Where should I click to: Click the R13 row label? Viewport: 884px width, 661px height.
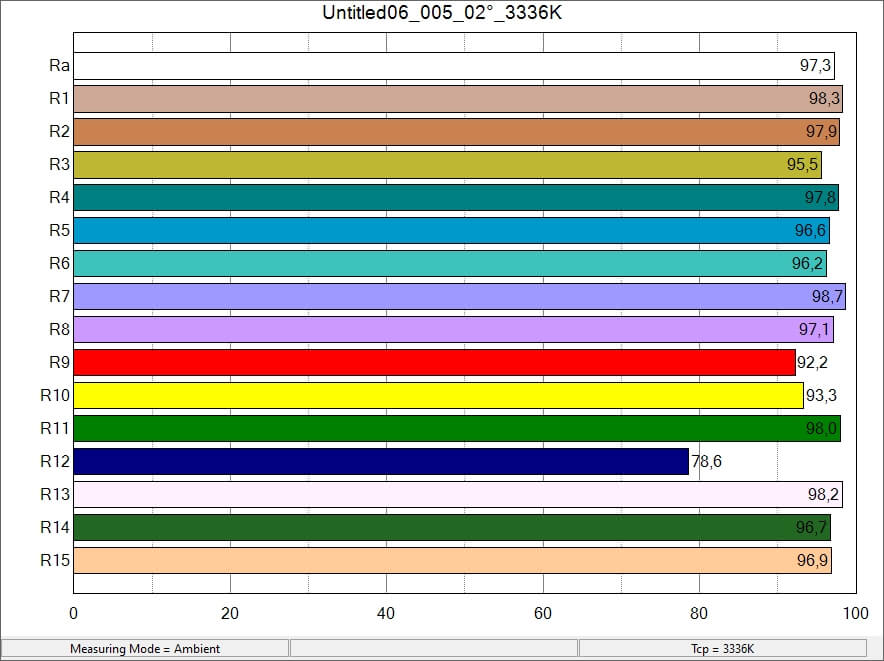pos(55,494)
